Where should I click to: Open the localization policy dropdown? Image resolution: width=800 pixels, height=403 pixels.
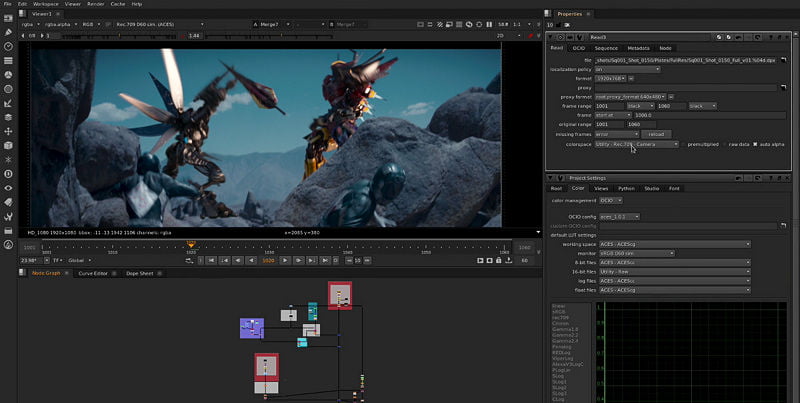pos(628,69)
